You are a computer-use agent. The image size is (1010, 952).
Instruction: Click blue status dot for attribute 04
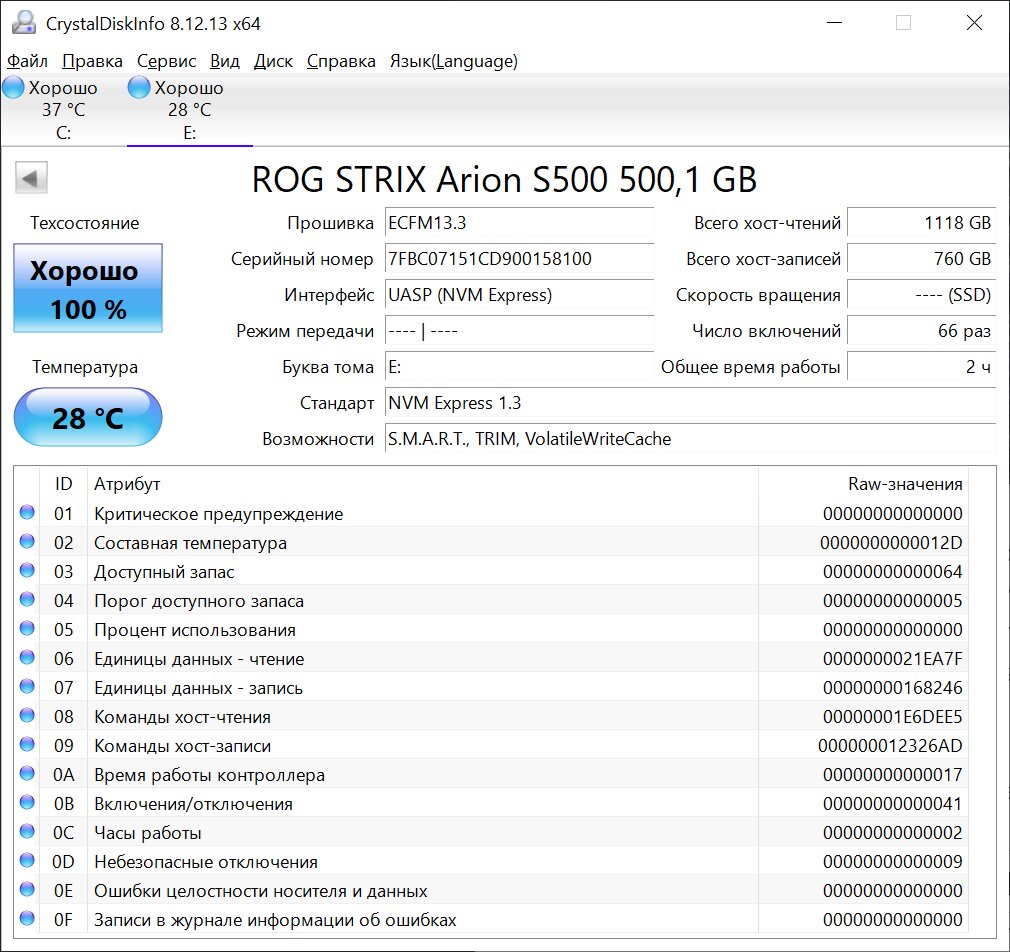pyautogui.click(x=27, y=600)
